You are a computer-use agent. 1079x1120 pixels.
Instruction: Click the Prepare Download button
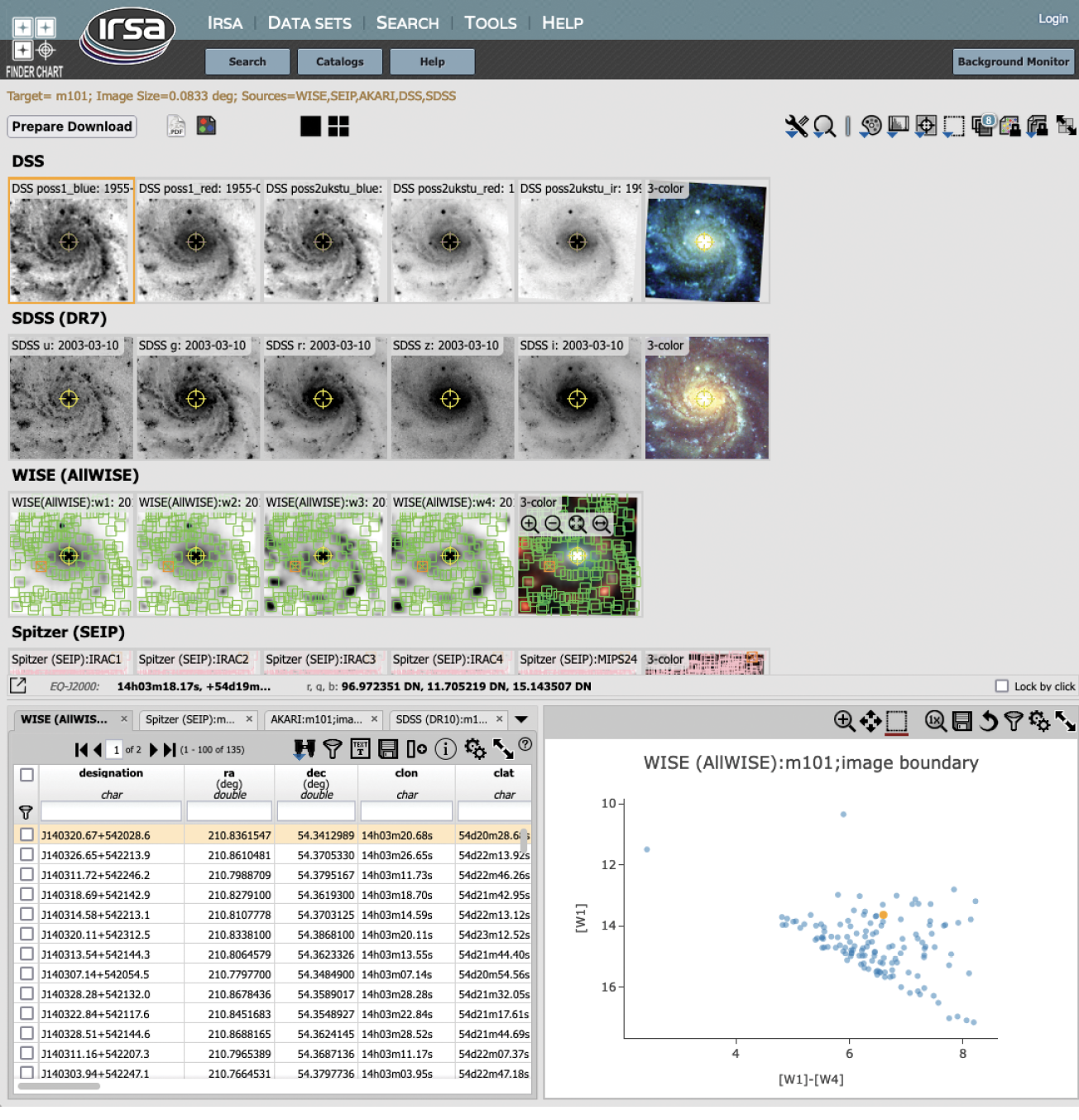click(x=72, y=127)
